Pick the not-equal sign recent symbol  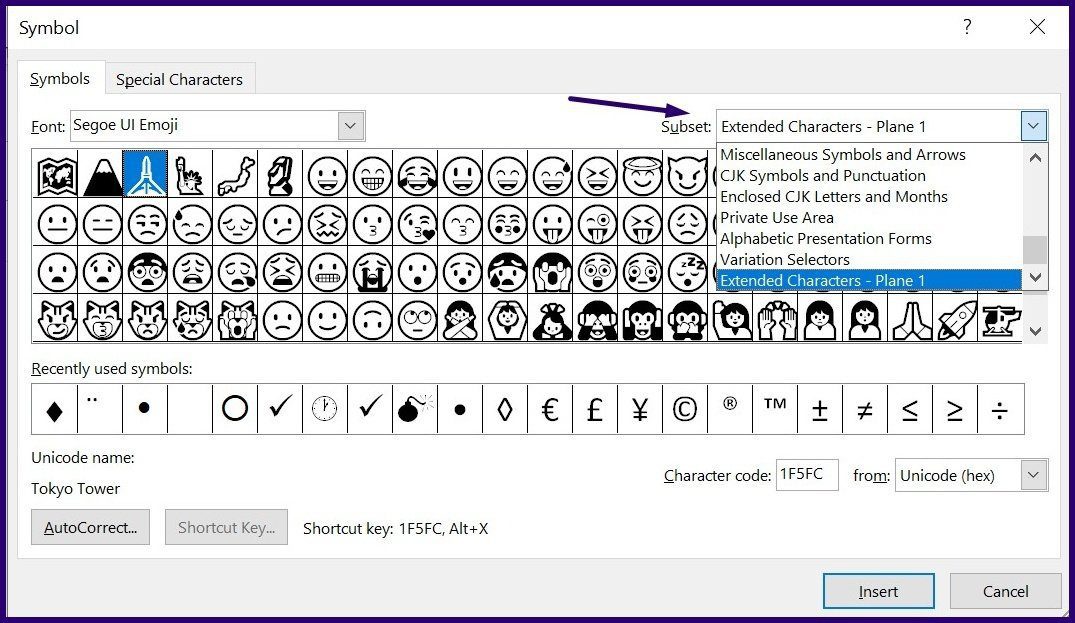coord(865,409)
